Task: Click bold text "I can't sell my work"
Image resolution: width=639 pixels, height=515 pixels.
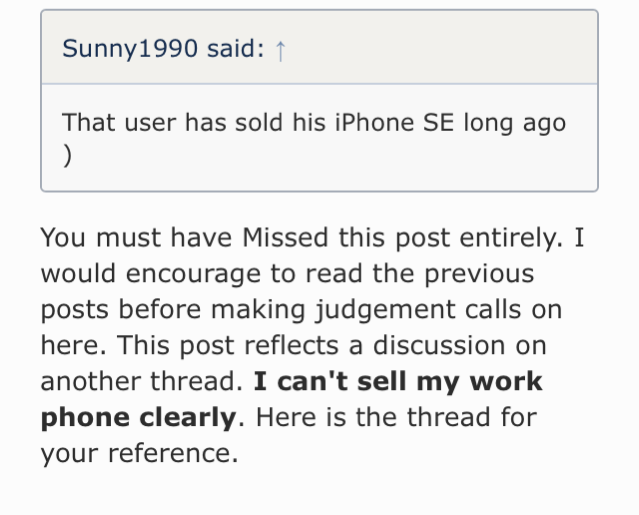Action: (x=398, y=383)
